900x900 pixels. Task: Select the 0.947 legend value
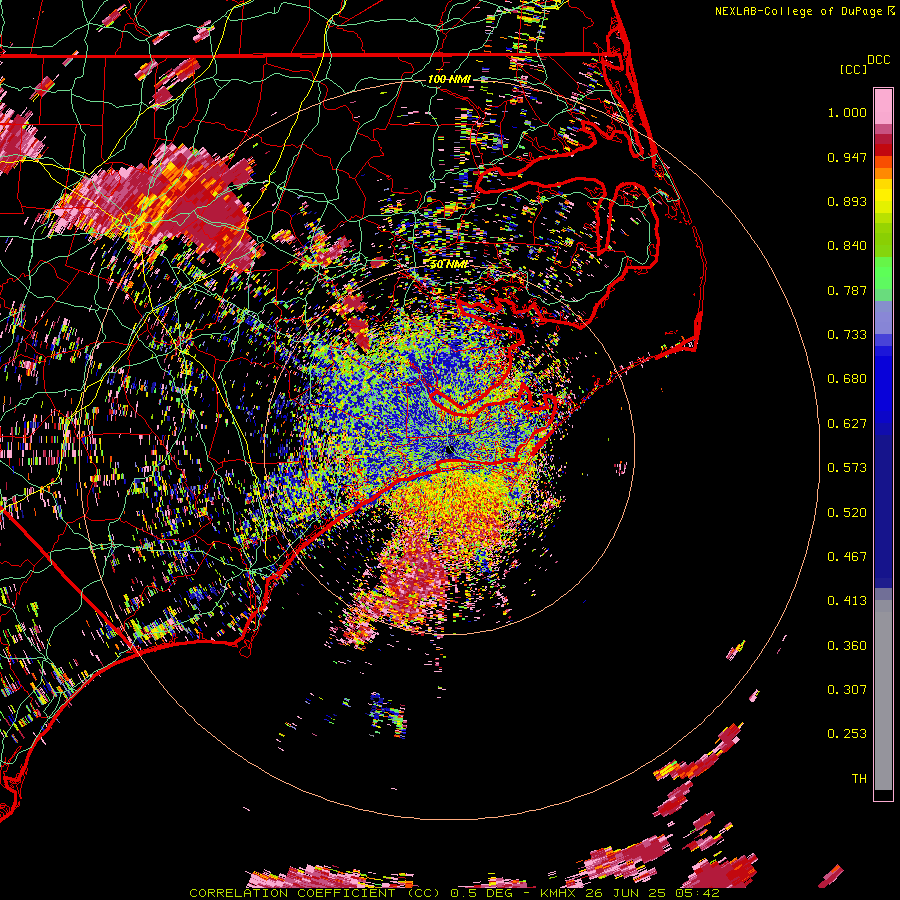tap(847, 157)
